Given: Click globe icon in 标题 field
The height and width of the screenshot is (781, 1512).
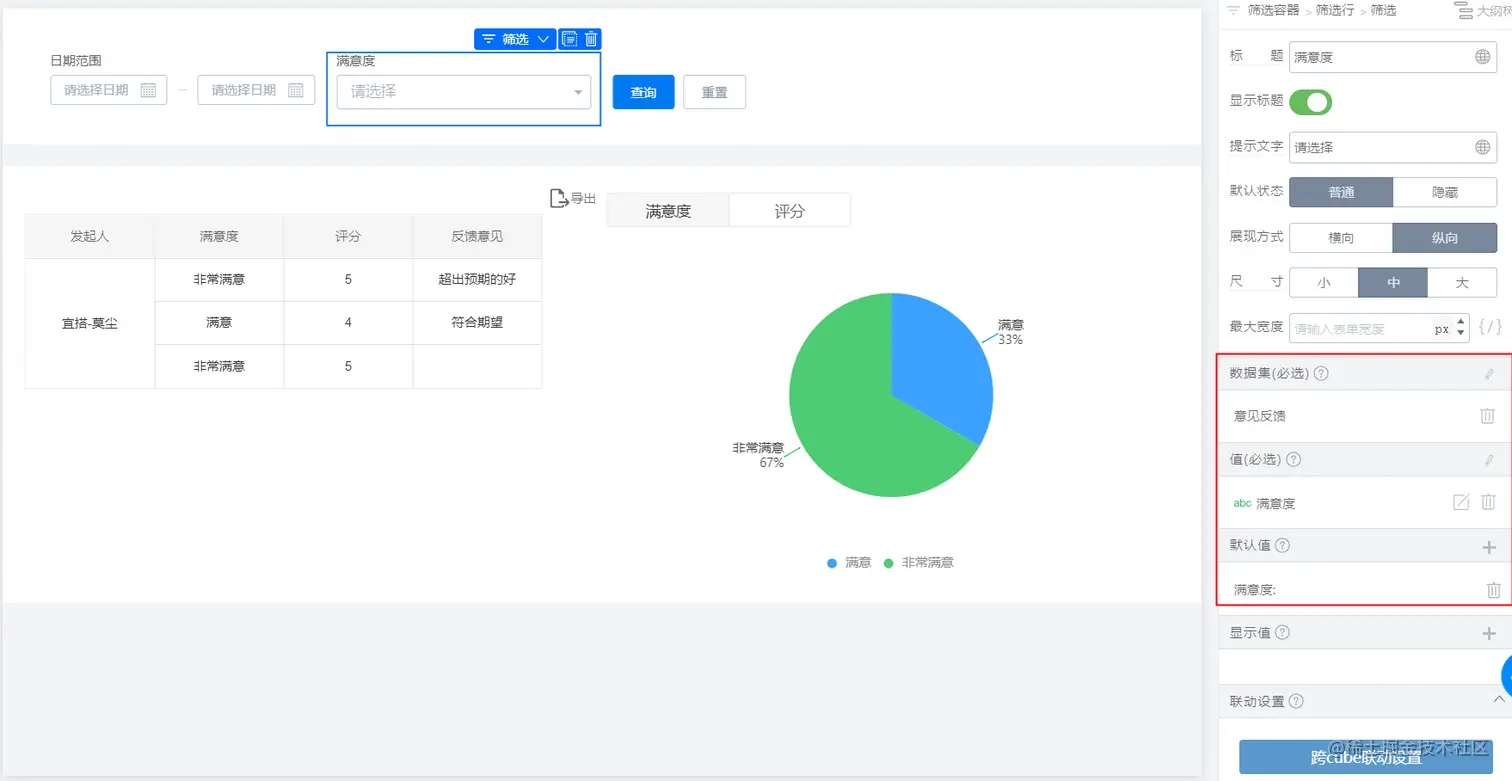Looking at the screenshot, I should point(1482,57).
